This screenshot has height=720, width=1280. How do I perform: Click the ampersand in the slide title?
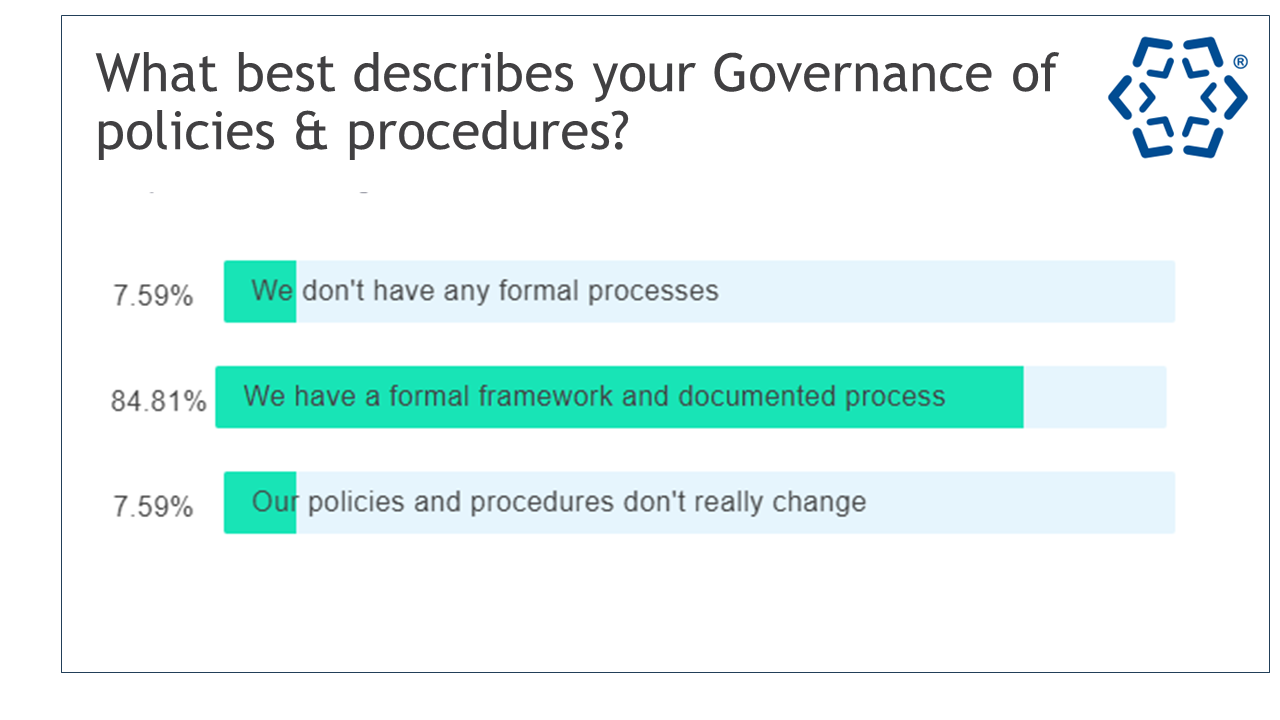[315, 133]
